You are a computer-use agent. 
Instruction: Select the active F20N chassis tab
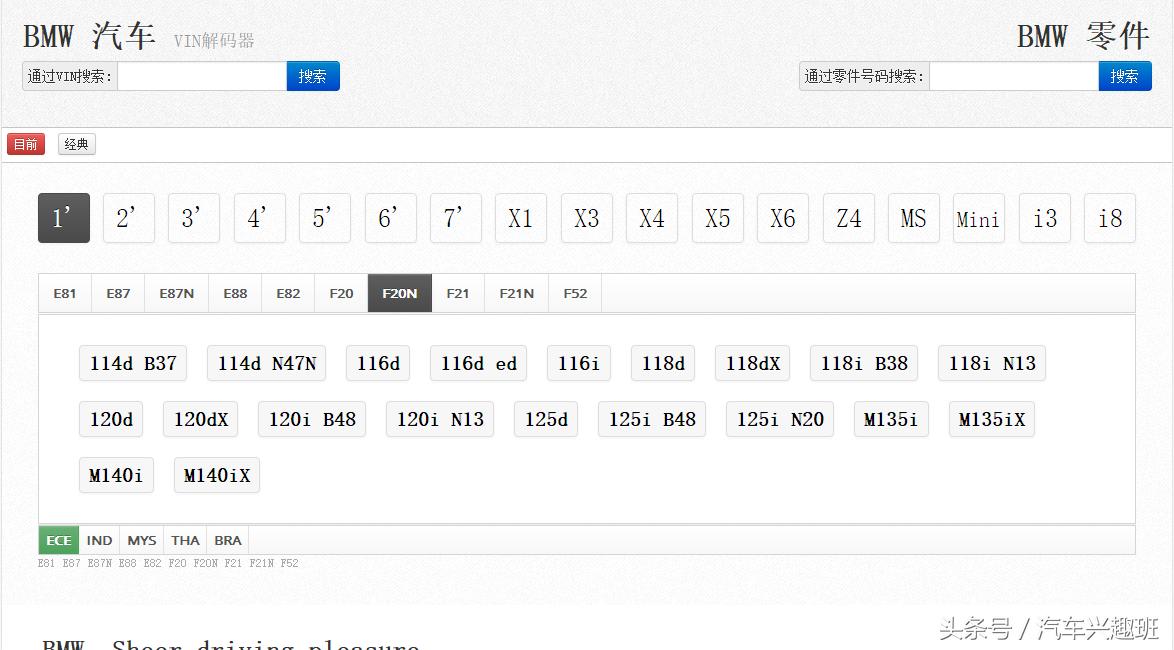[400, 294]
